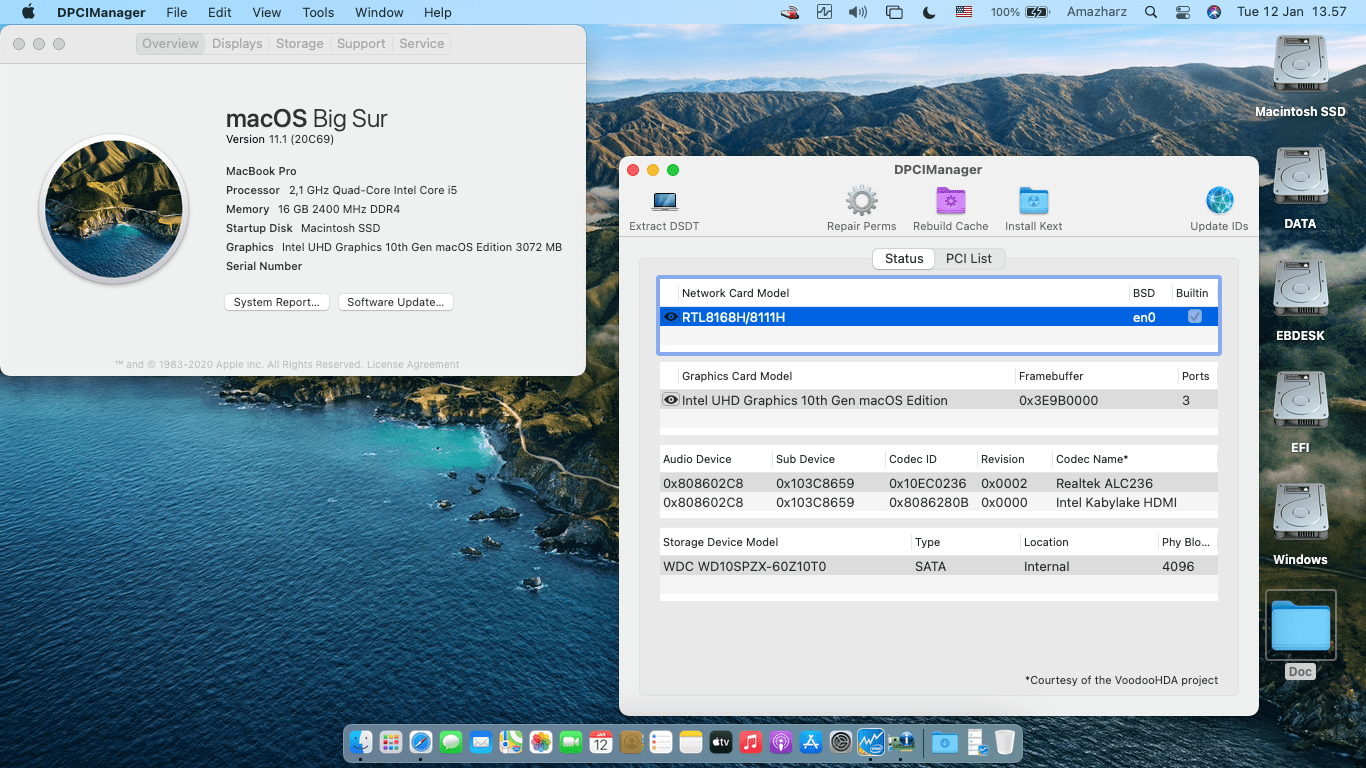This screenshot has width=1366, height=768.
Task: Open the File menu
Action: (x=177, y=12)
